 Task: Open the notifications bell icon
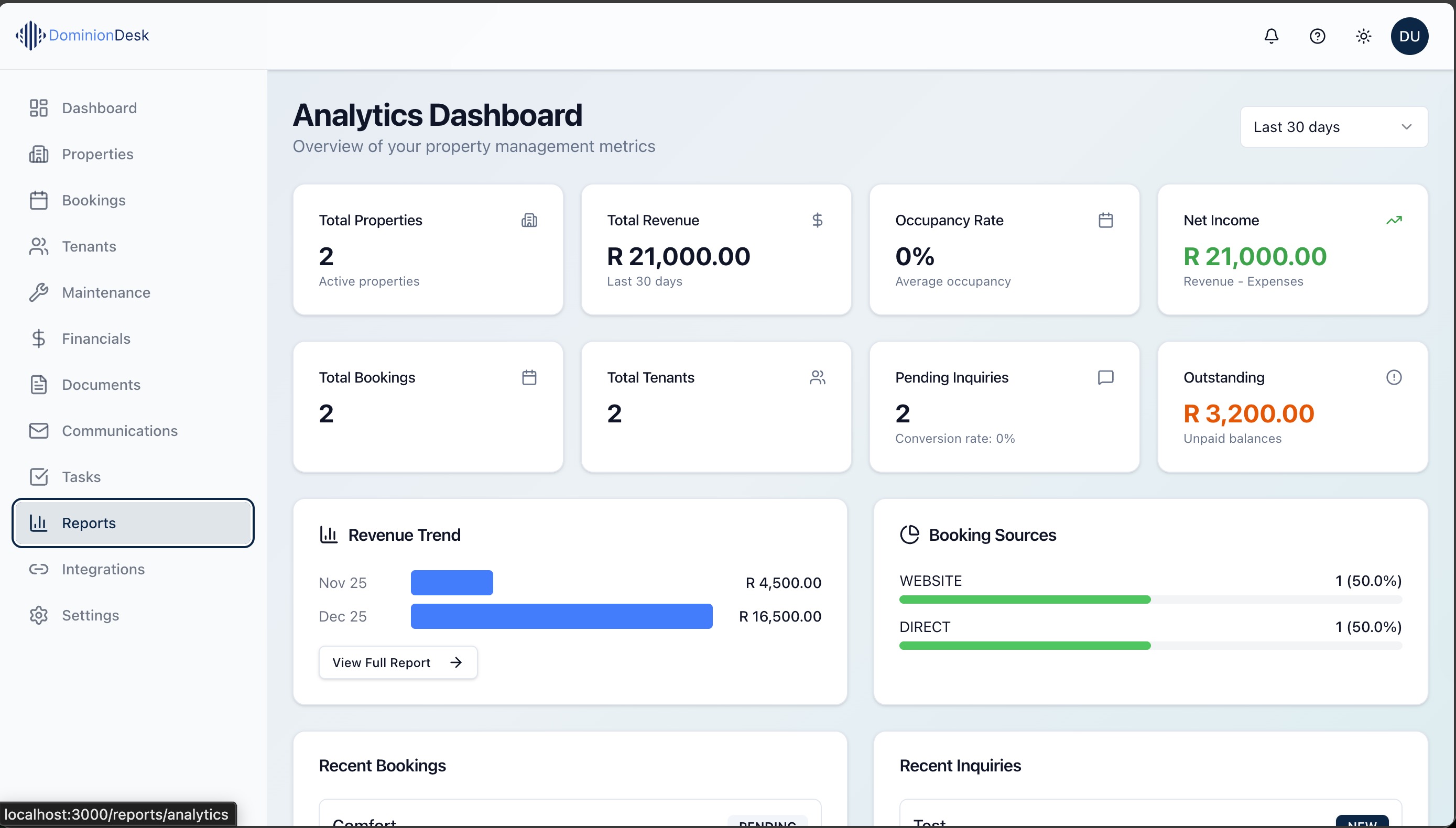coord(1270,36)
